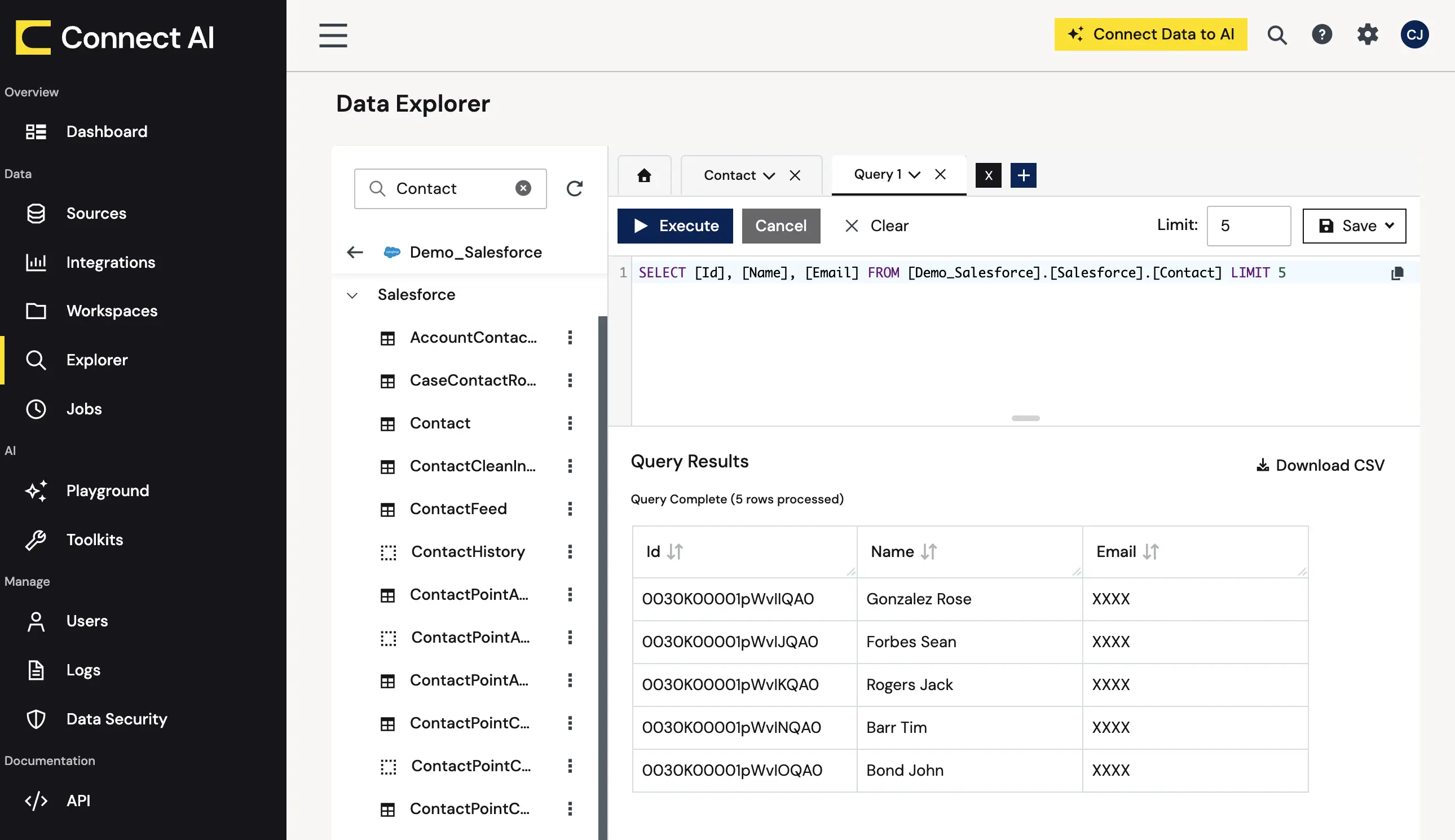The height and width of the screenshot is (840, 1455).
Task: Open options menu for CaseContactRo... table
Action: pyautogui.click(x=570, y=380)
